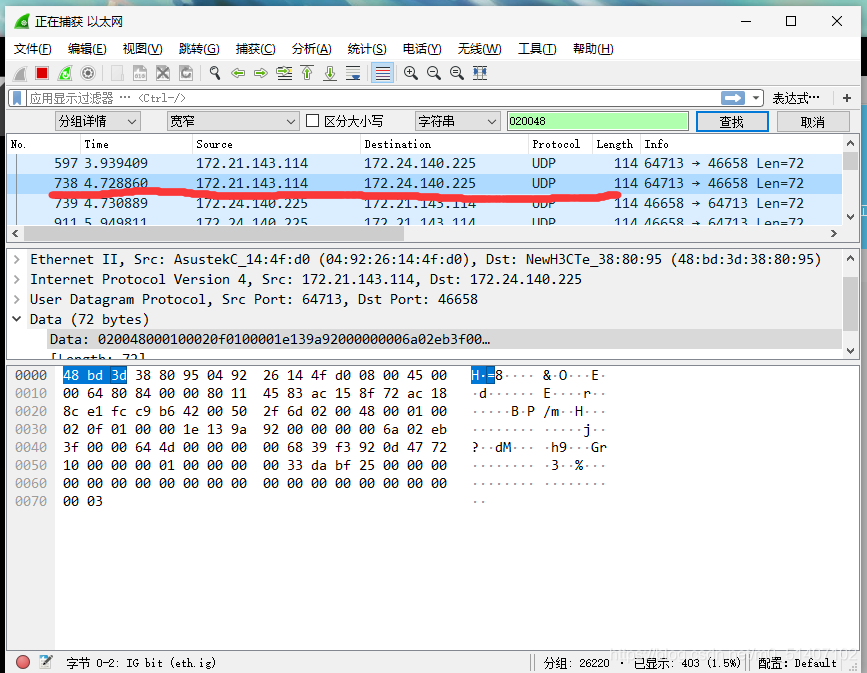Screen dimensions: 867x673
Task: Zoom out packet text
Action: 434,73
